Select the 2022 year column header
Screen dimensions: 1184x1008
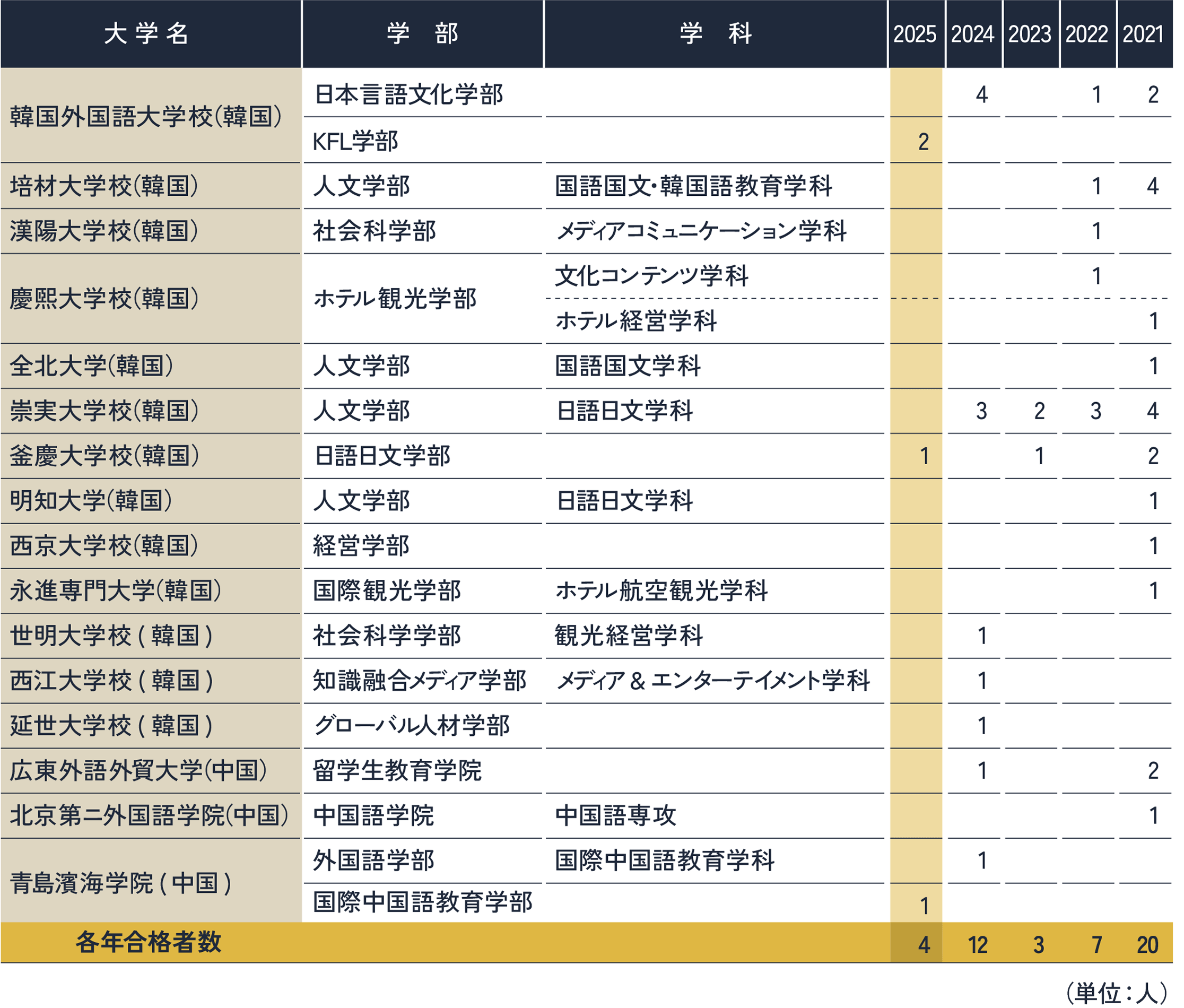[x=1087, y=34]
